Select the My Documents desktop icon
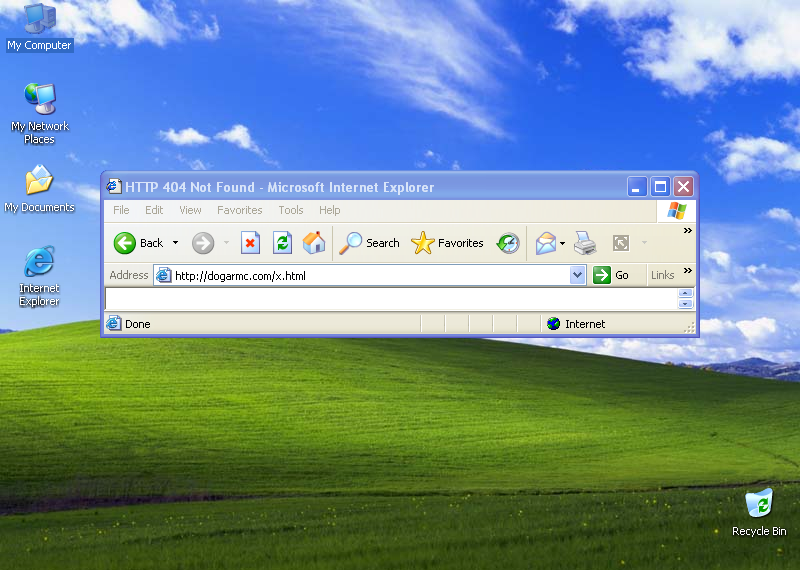 [39, 189]
